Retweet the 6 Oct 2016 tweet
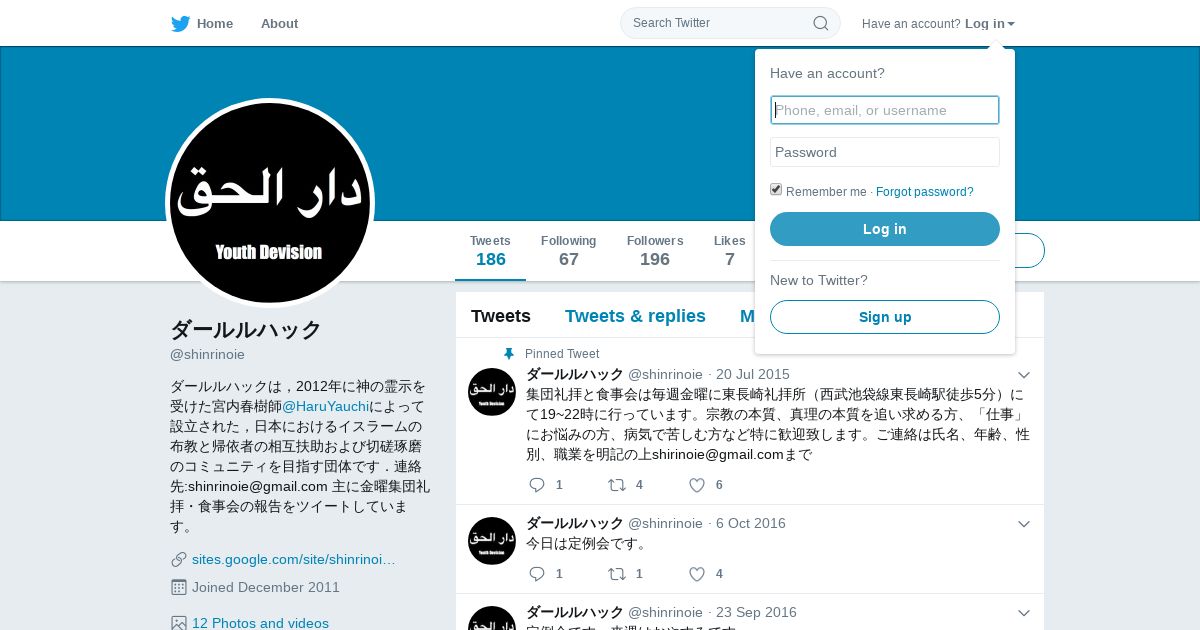 point(617,574)
